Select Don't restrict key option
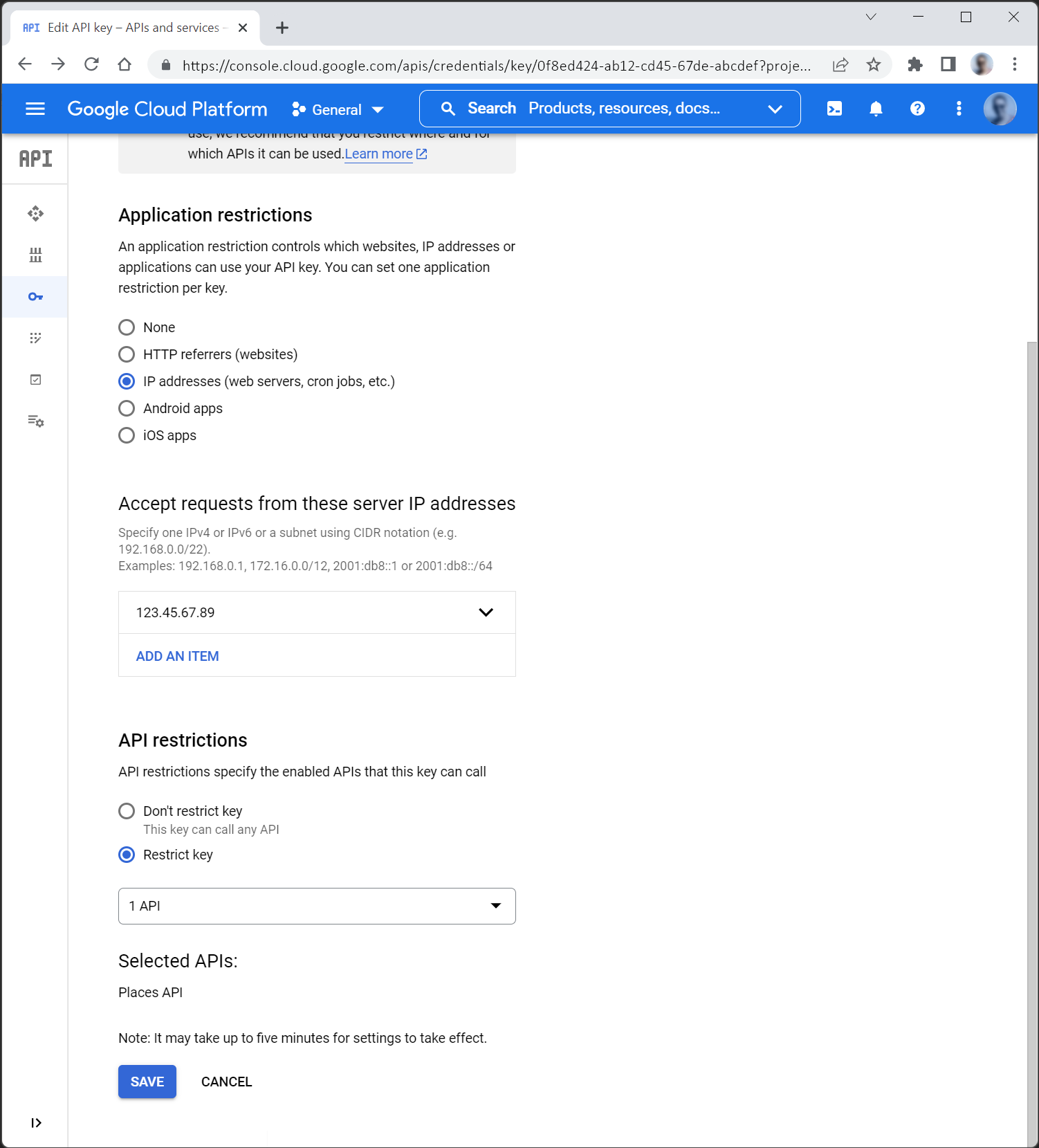This screenshot has height=1148, width=1039. (127, 811)
